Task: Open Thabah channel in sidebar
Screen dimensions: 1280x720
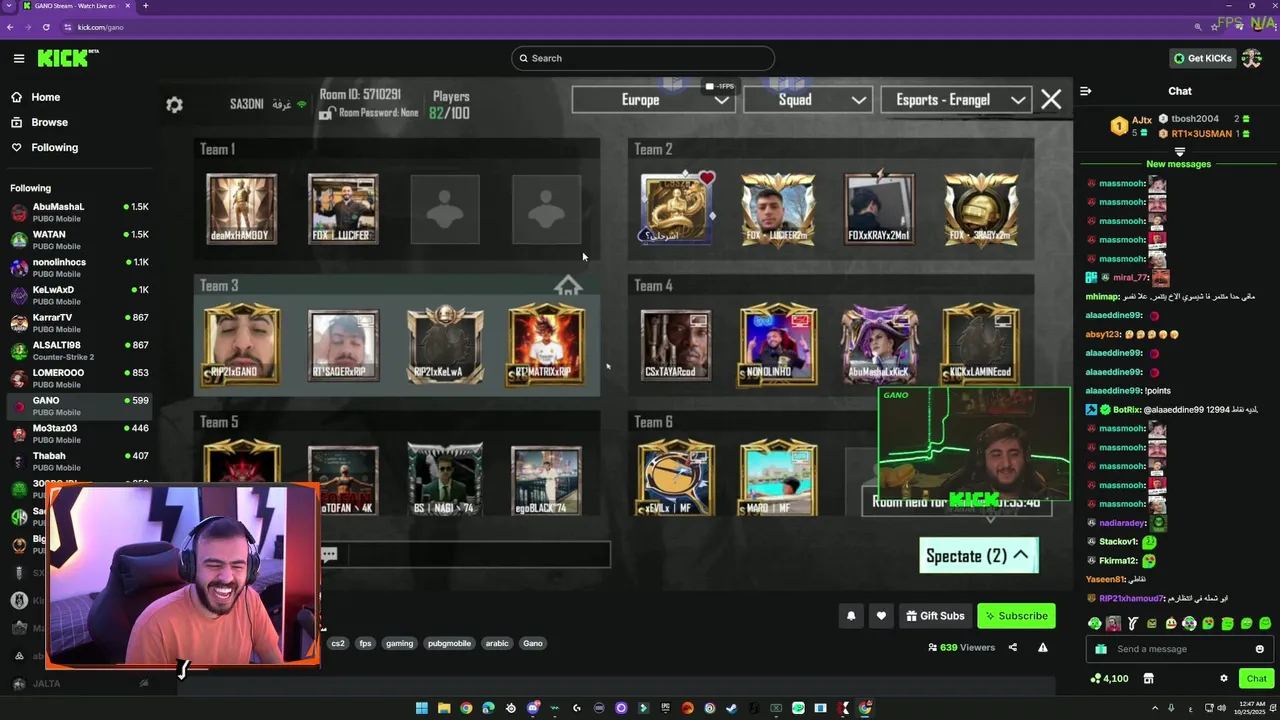Action: (80, 461)
